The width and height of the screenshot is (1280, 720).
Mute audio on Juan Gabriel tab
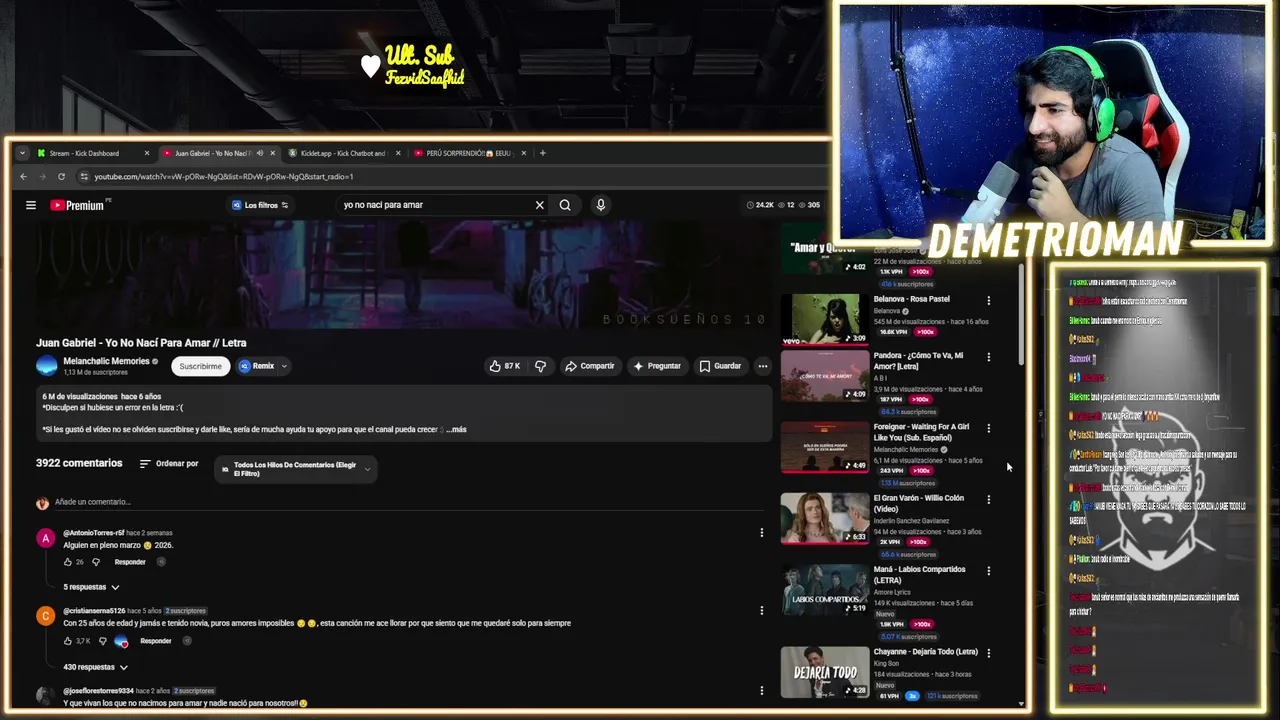click(259, 153)
